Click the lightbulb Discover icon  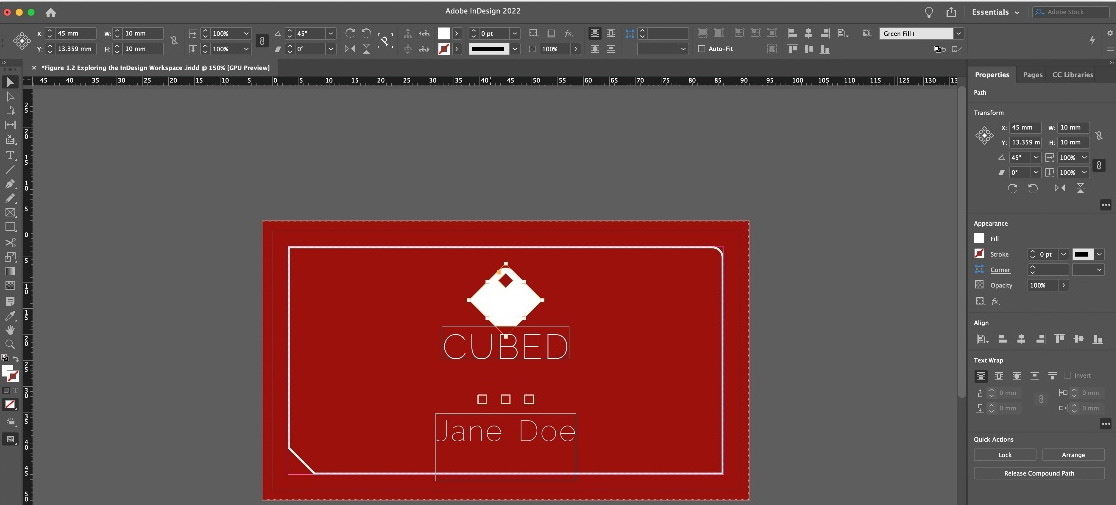tap(929, 13)
